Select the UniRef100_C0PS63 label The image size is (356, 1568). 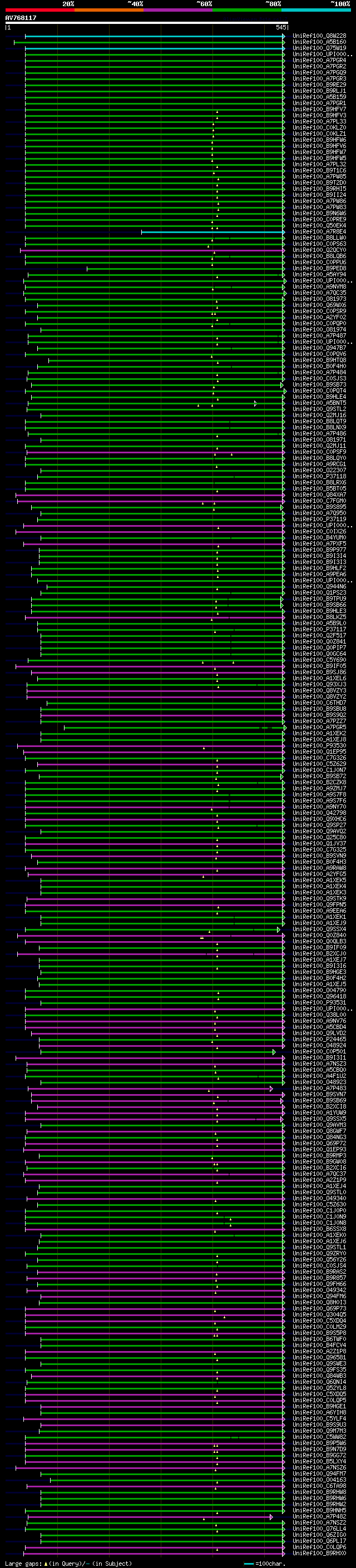pos(319,244)
